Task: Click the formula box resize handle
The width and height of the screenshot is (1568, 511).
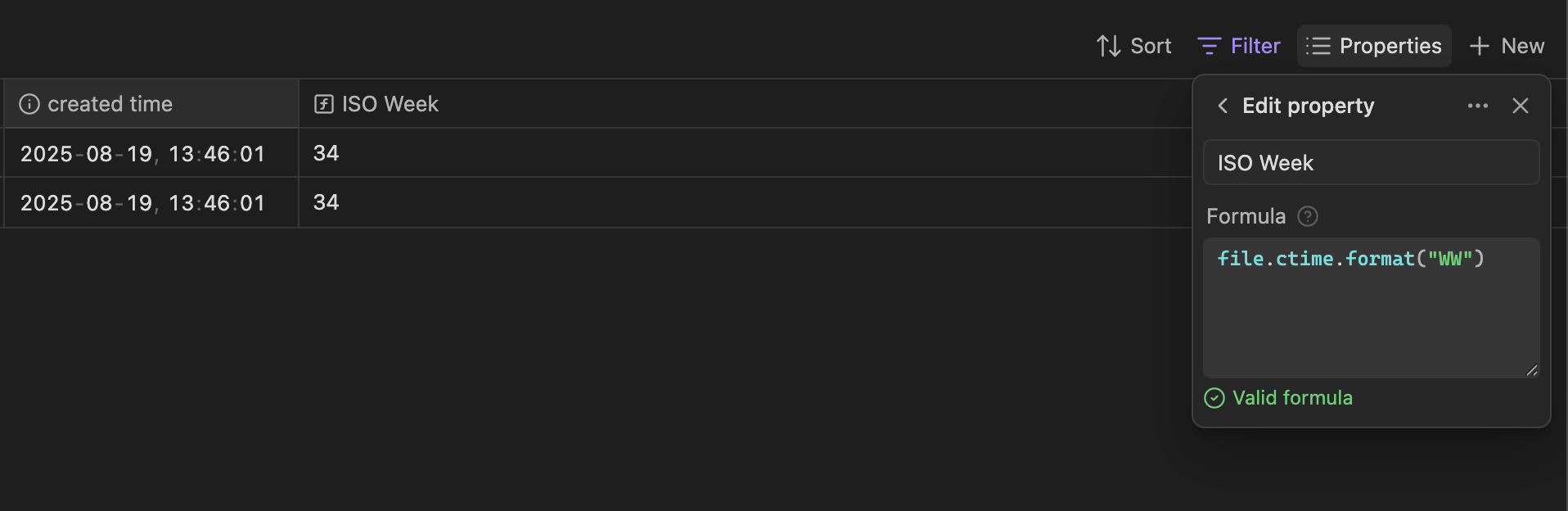Action: tap(1532, 371)
